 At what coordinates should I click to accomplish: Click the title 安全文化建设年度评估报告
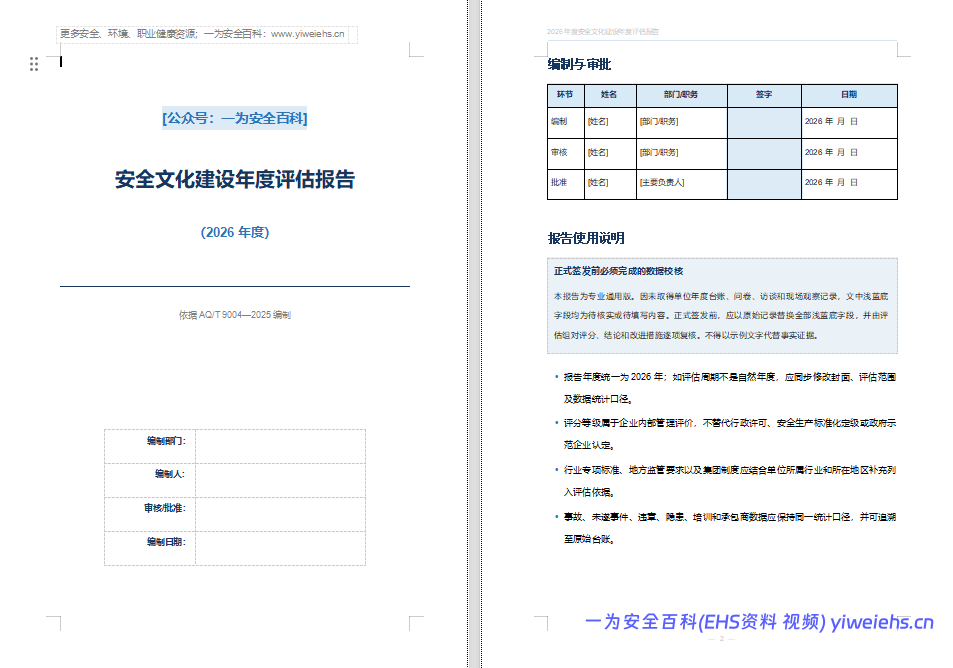click(235, 179)
